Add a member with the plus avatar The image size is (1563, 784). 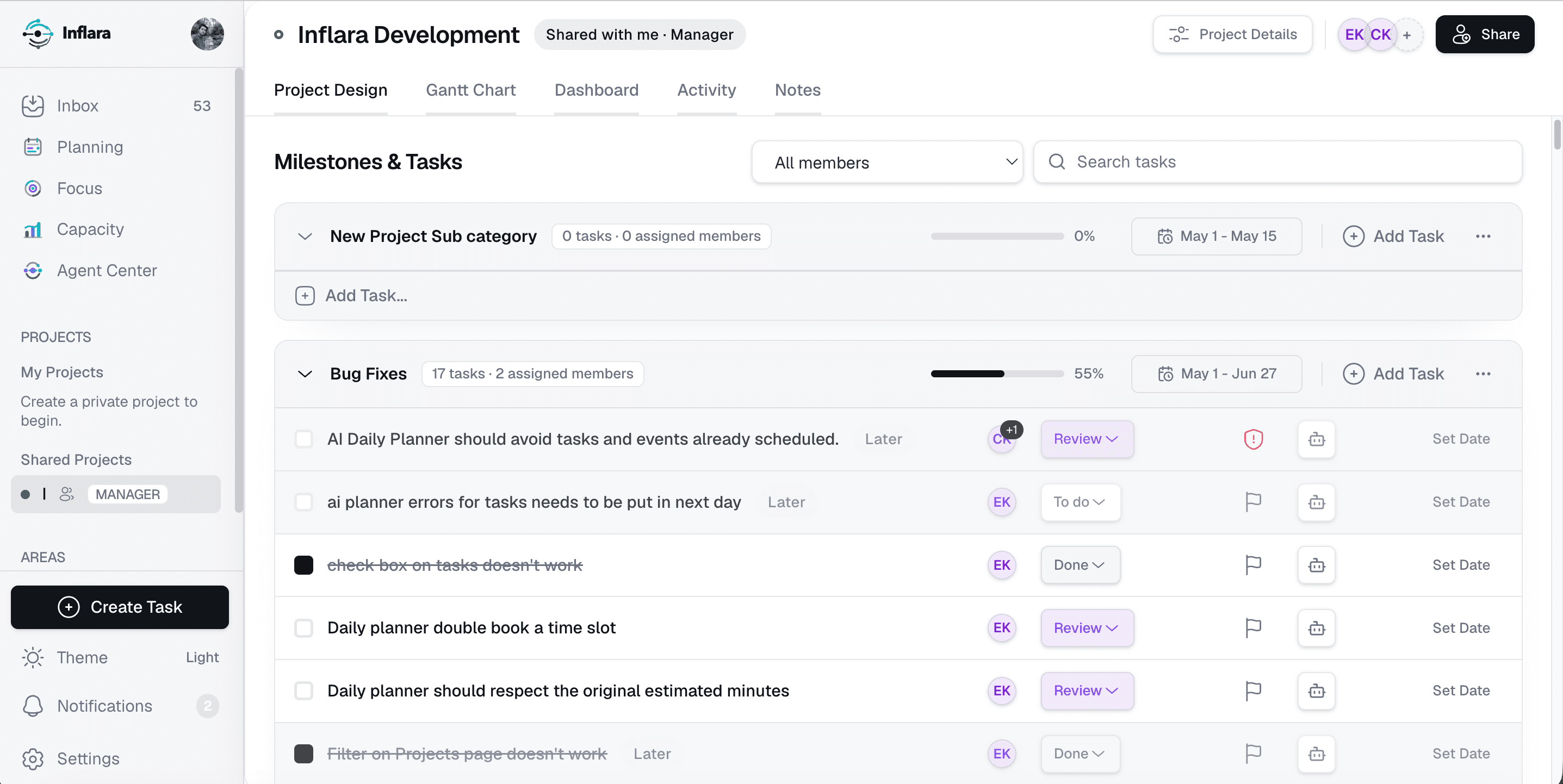1406,35
